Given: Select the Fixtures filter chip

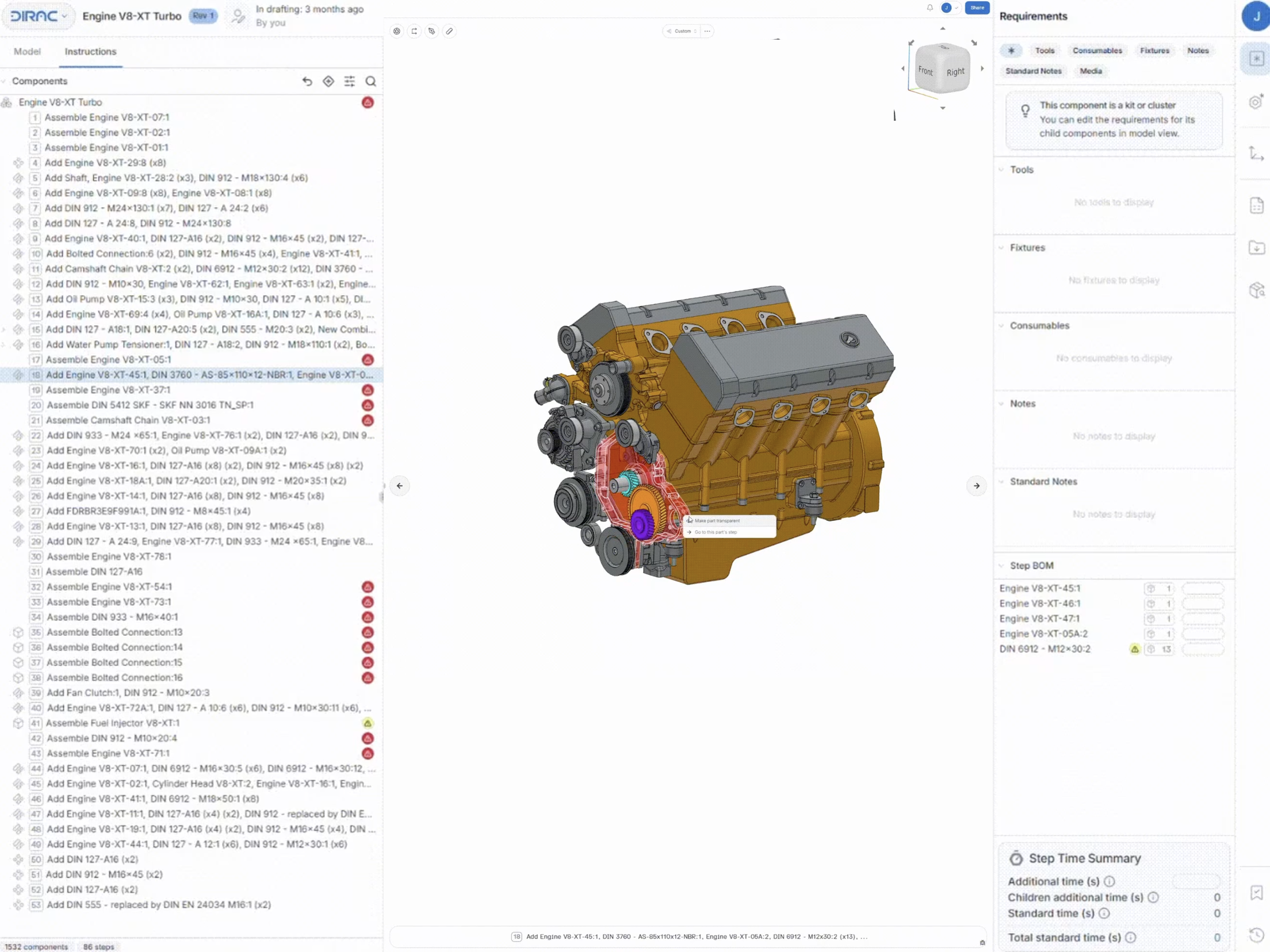Looking at the screenshot, I should coord(1154,51).
